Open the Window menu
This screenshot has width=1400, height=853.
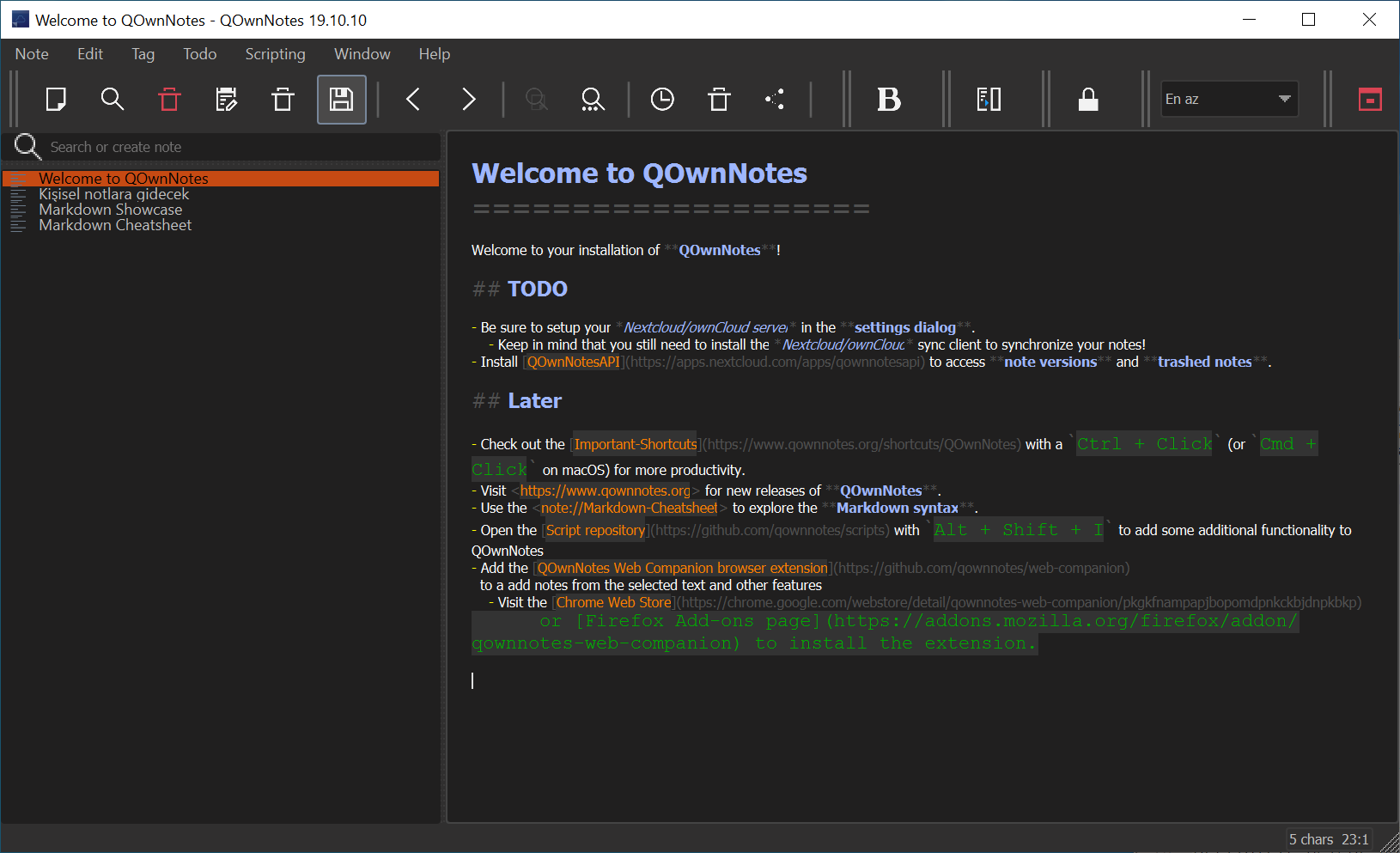(362, 54)
